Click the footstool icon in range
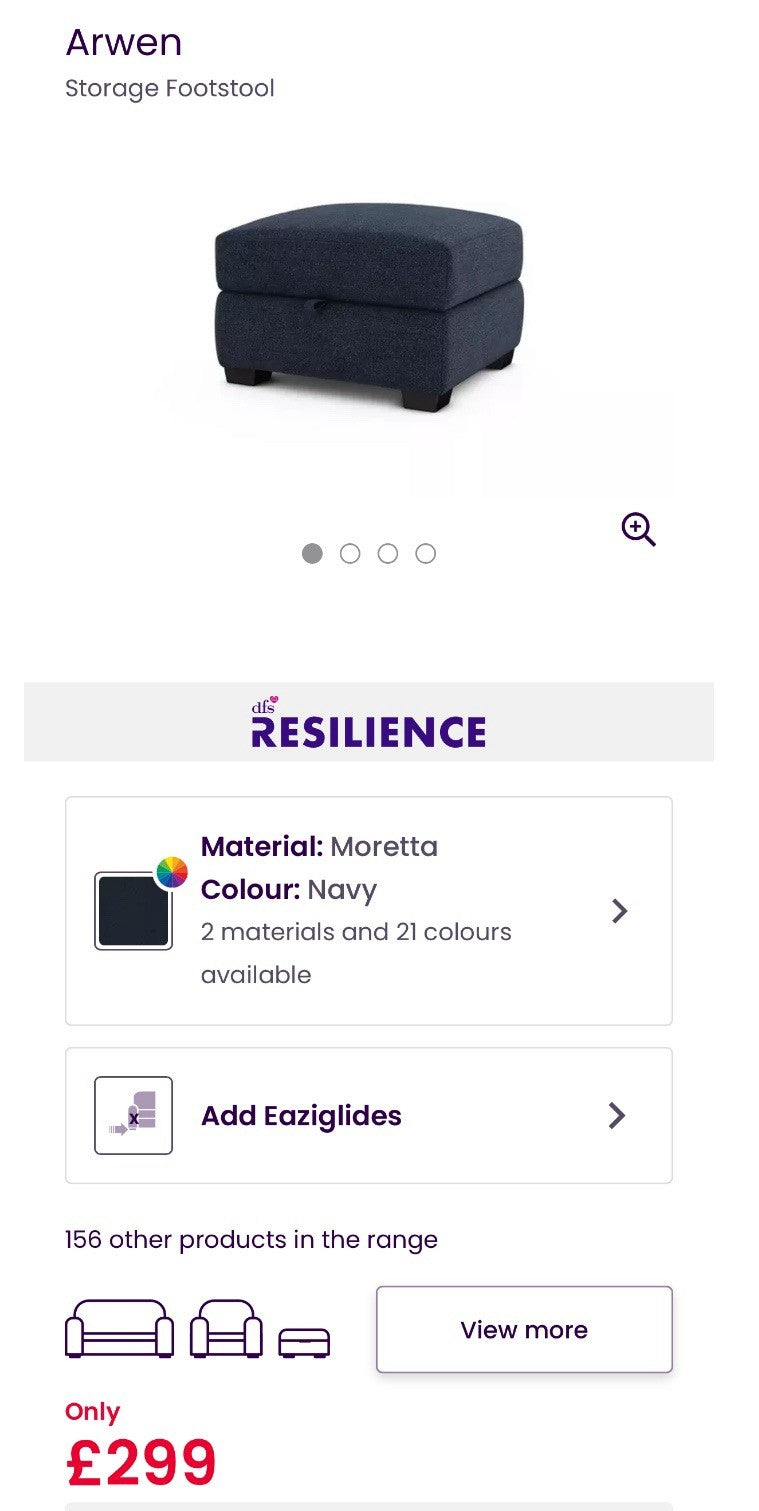The image size is (759, 1511). point(304,1342)
